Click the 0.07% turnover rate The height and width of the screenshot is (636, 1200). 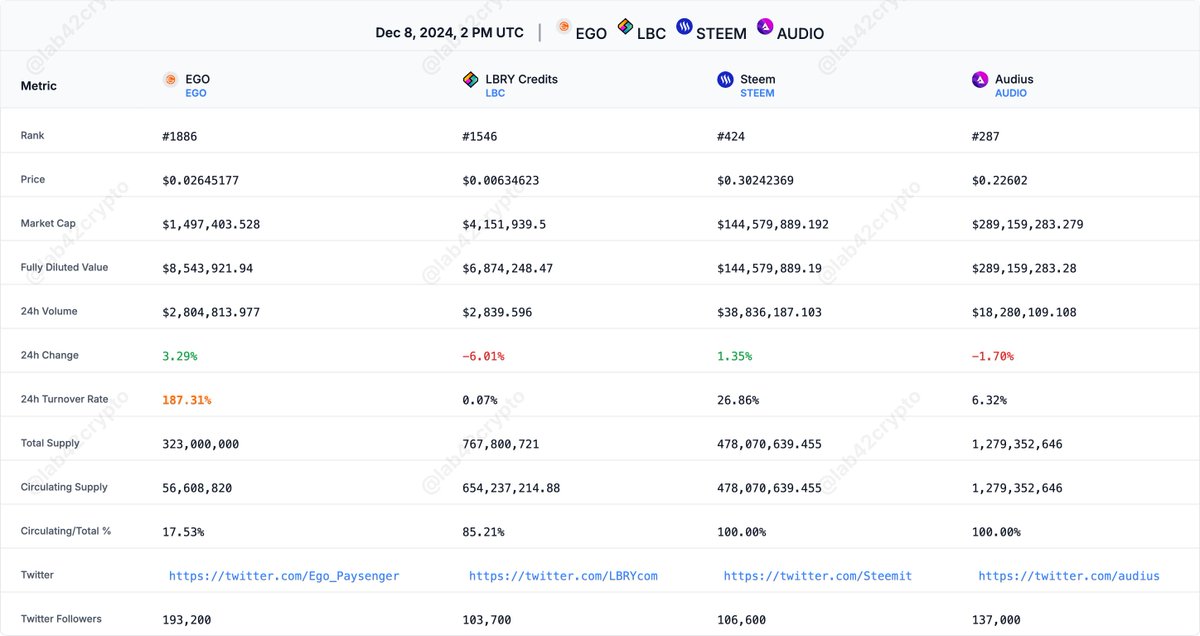pyautogui.click(x=480, y=400)
